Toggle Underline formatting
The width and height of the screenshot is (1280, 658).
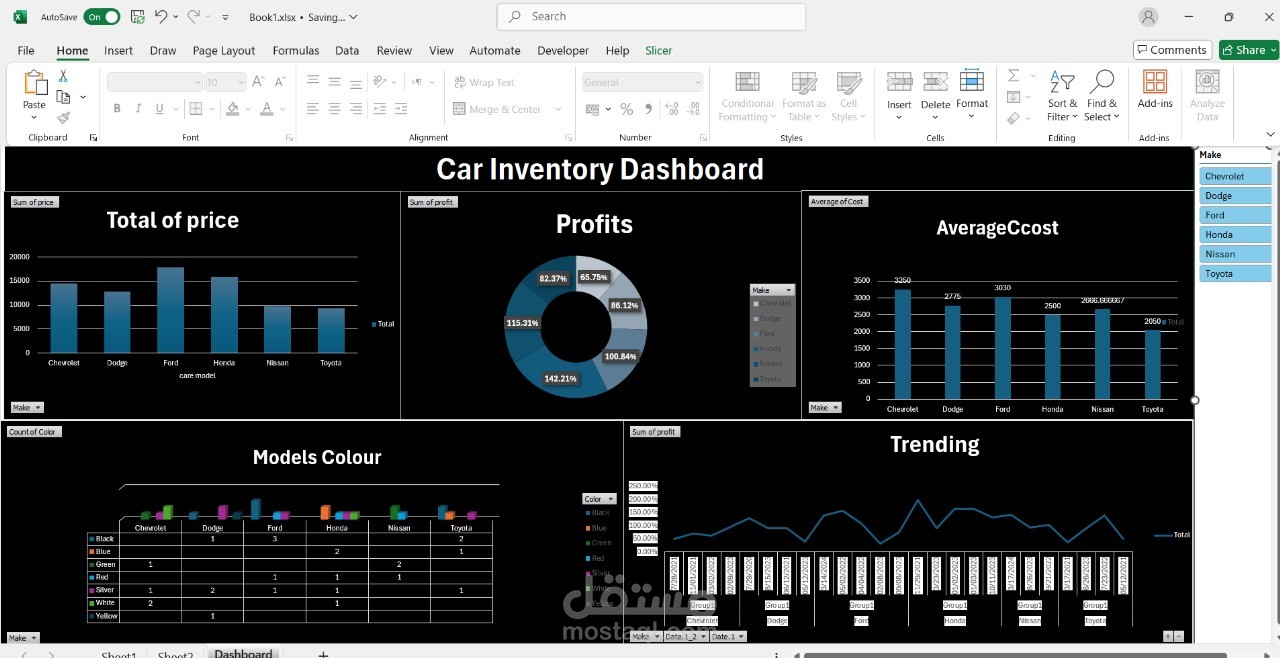[x=160, y=109]
